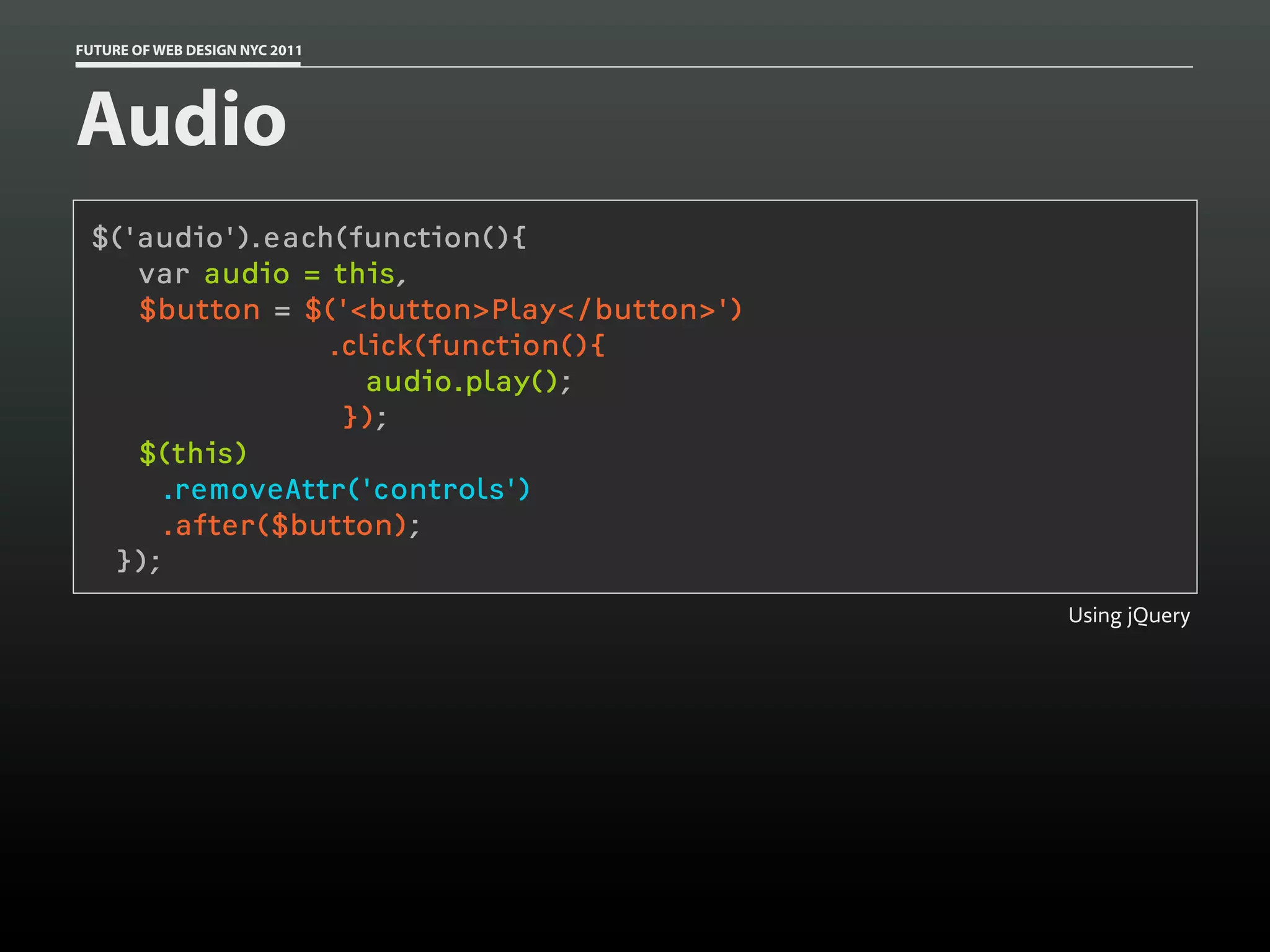Click the thick underline beneath the header text

188,64
